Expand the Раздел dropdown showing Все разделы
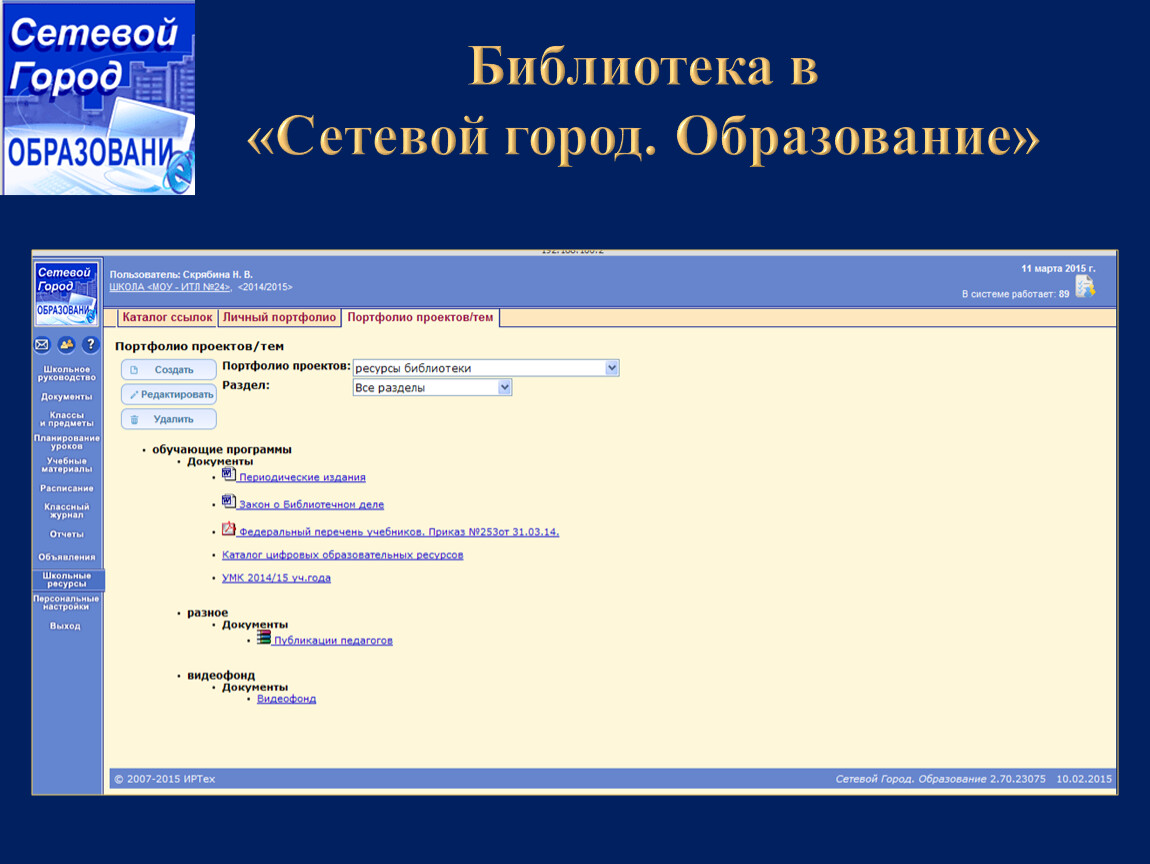Viewport: 1150px width, 864px height. pos(504,387)
